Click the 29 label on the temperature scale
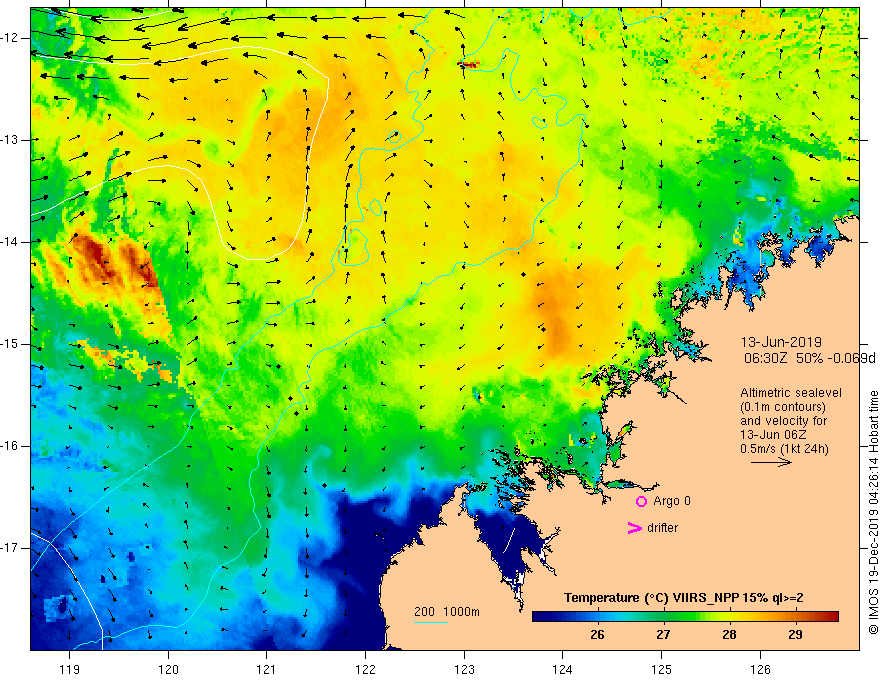This screenshot has width=880, height=680. pyautogui.click(x=795, y=635)
